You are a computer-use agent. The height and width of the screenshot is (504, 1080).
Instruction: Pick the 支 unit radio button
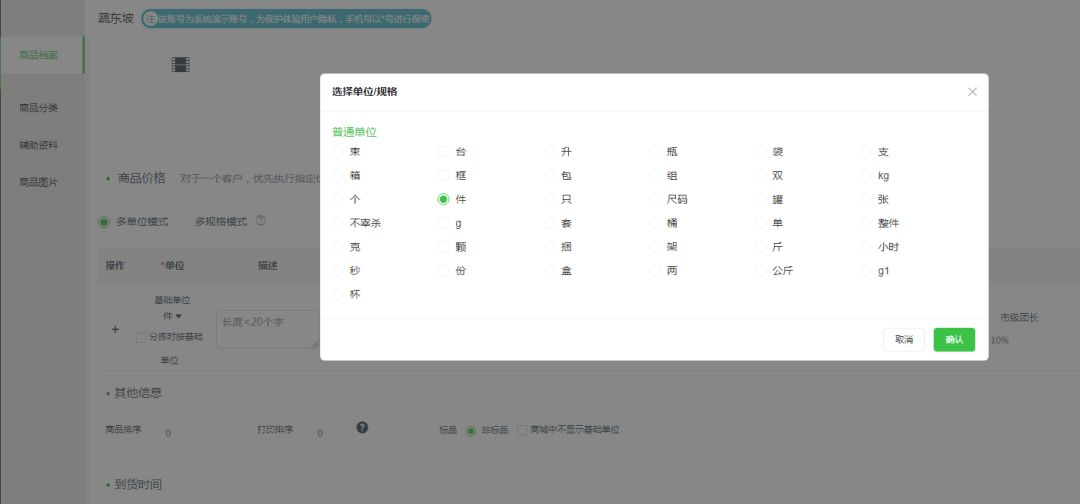pyautogui.click(x=866, y=151)
